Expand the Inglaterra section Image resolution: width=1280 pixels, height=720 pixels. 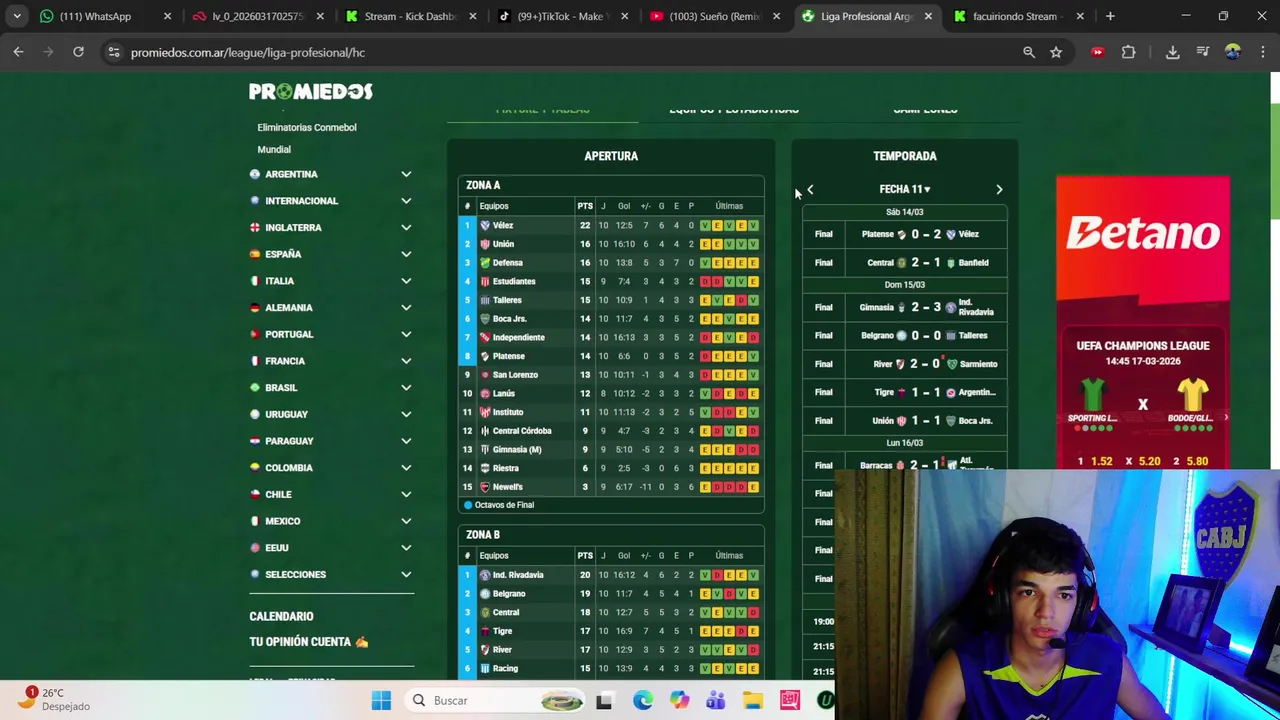[406, 228]
